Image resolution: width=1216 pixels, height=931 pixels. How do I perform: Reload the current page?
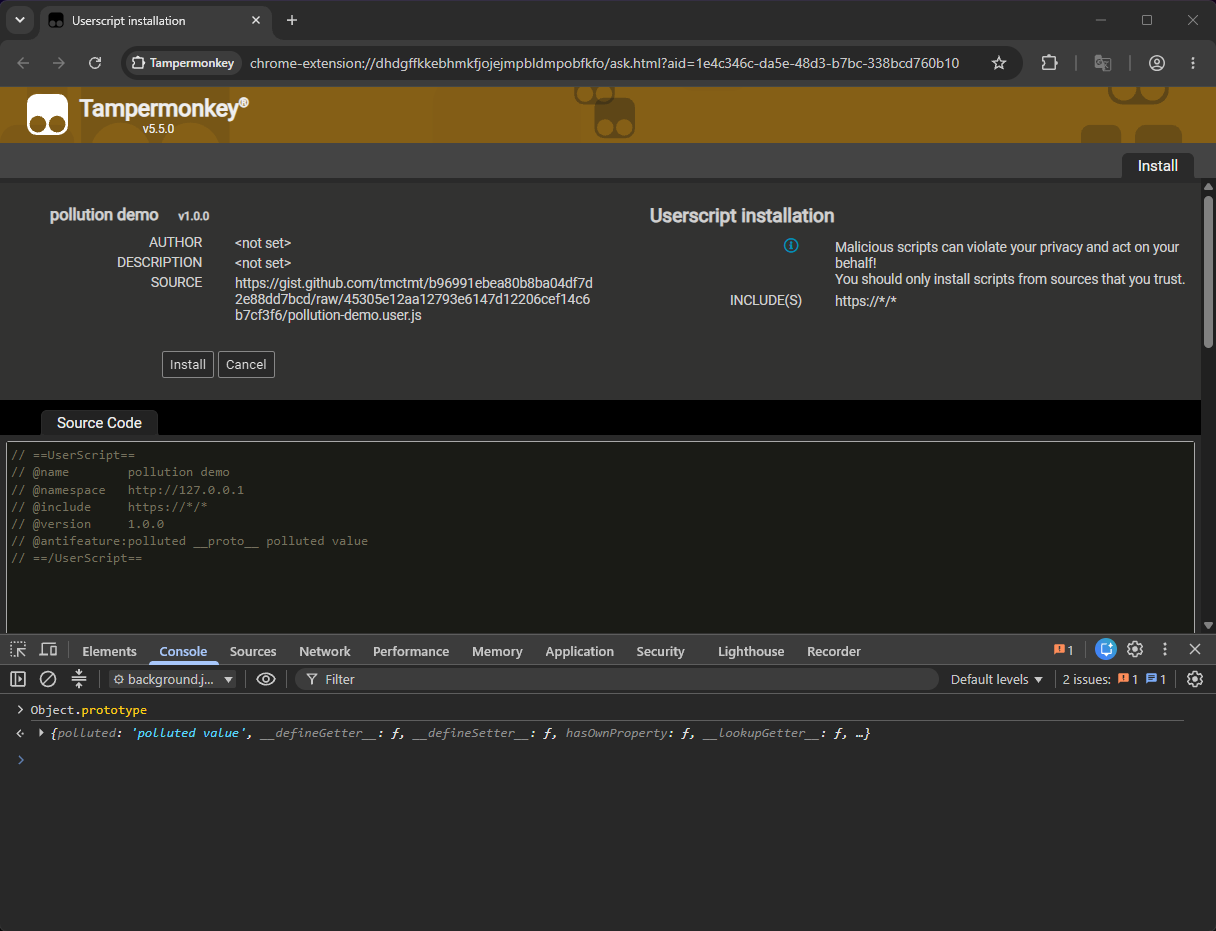click(x=95, y=63)
